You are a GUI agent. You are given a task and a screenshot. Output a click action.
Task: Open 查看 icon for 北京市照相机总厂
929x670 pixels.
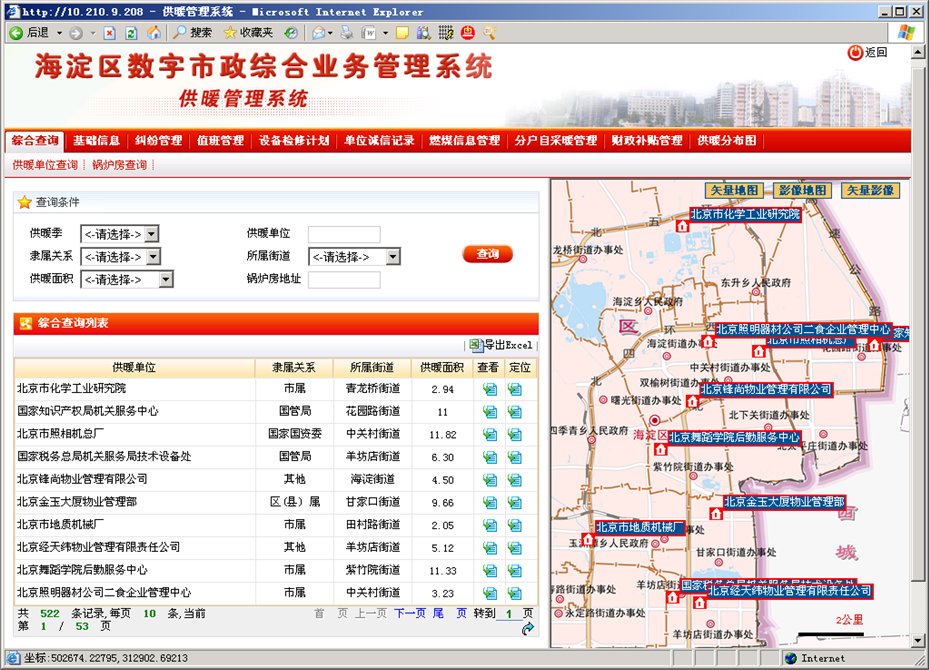tap(489, 434)
